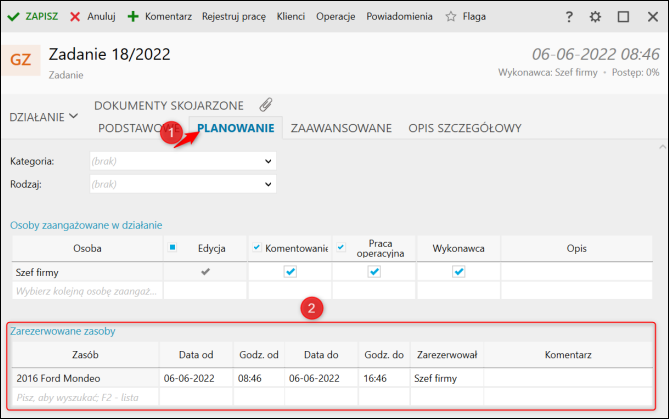Click the red X Anuluj icon
Image resolution: width=669 pixels, height=419 pixels.
75,17
